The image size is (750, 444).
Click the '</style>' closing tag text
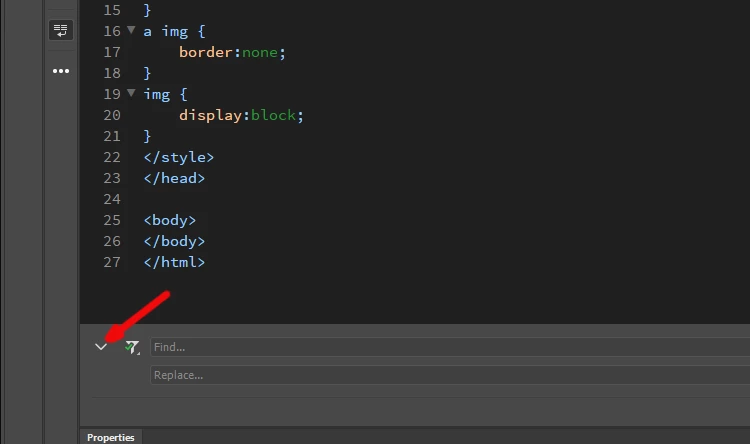179,157
